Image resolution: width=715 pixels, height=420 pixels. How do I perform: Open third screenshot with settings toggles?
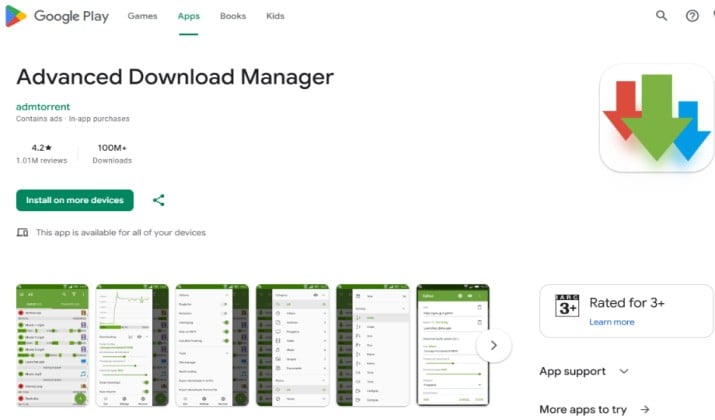[212, 345]
